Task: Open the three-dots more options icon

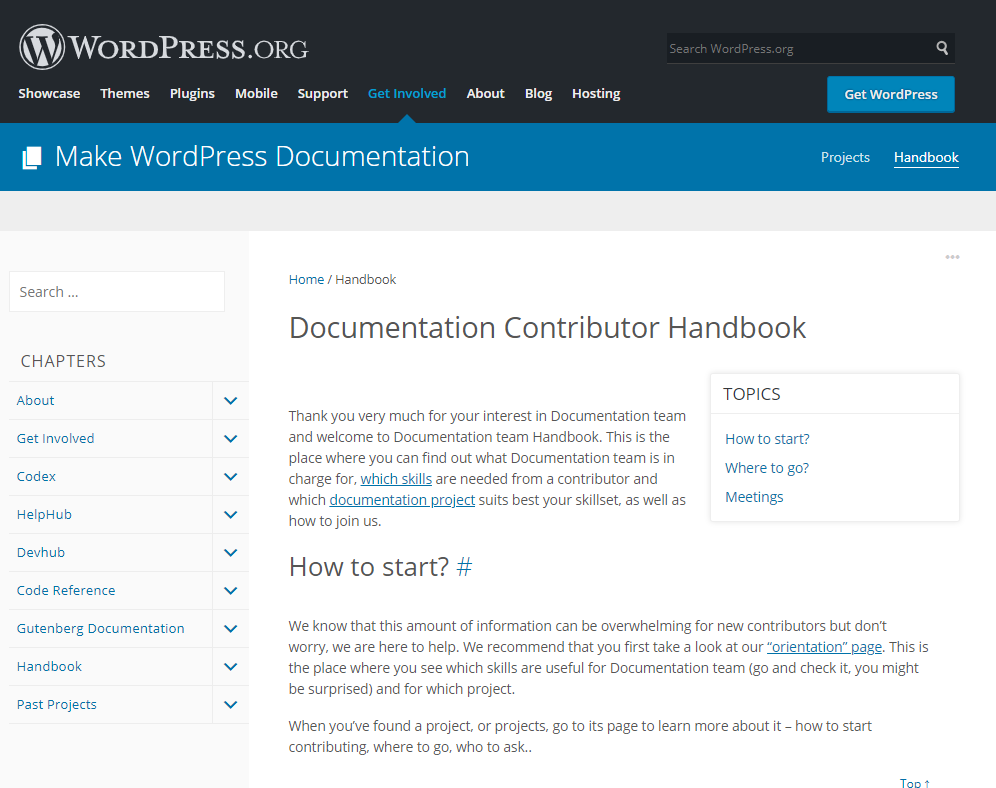Action: [x=952, y=257]
